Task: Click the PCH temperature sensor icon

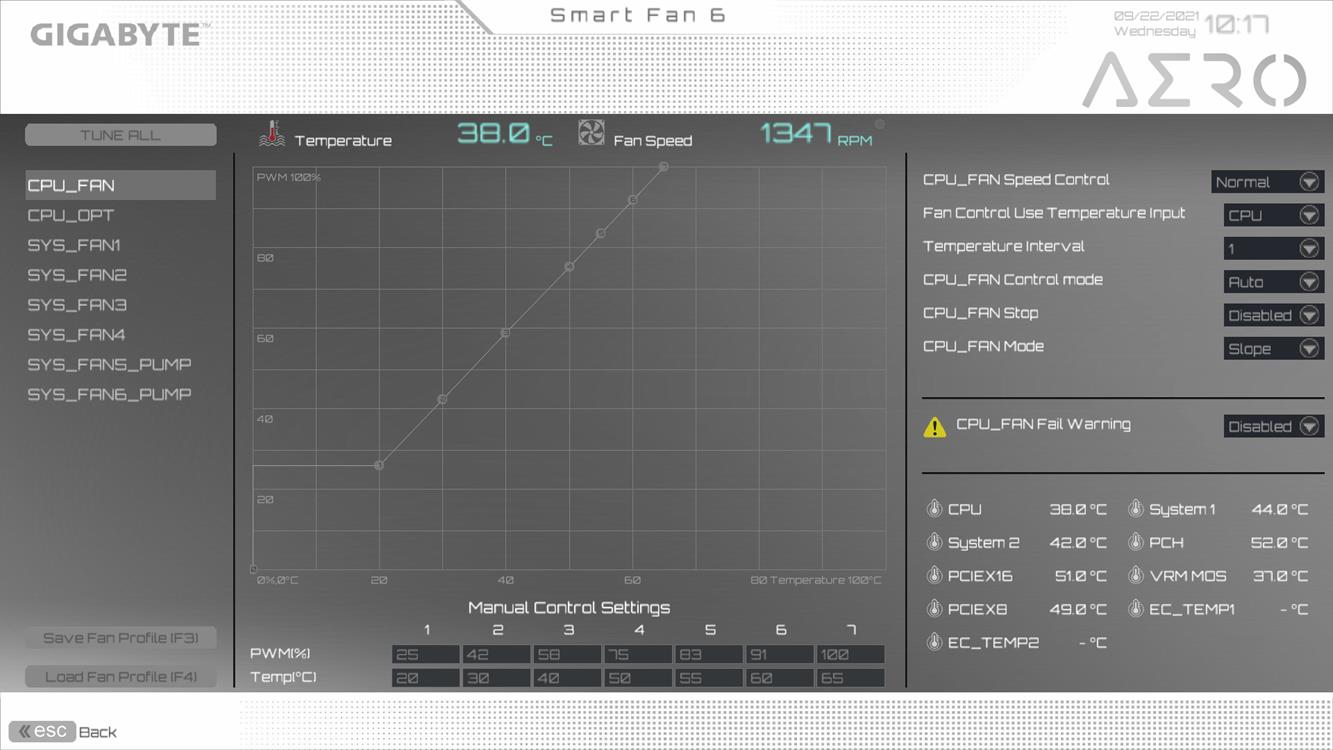Action: pyautogui.click(x=1135, y=542)
